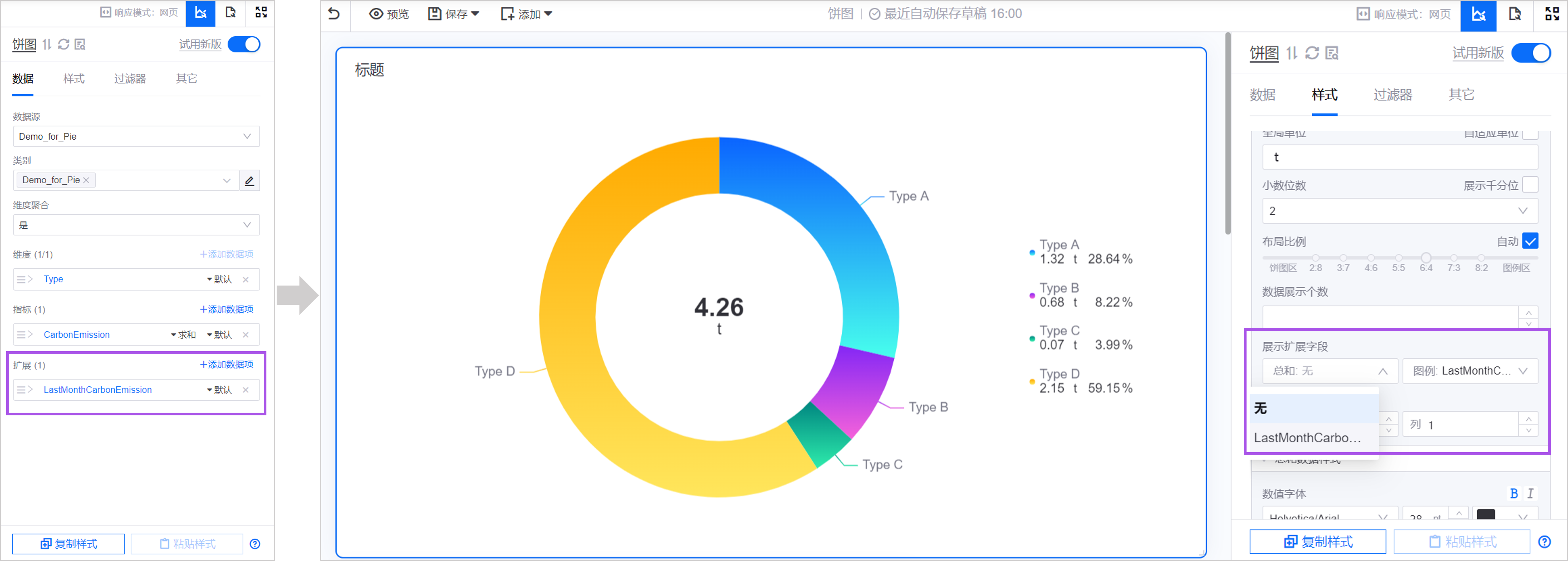Click bold B icon for 数值字体

tap(1514, 494)
